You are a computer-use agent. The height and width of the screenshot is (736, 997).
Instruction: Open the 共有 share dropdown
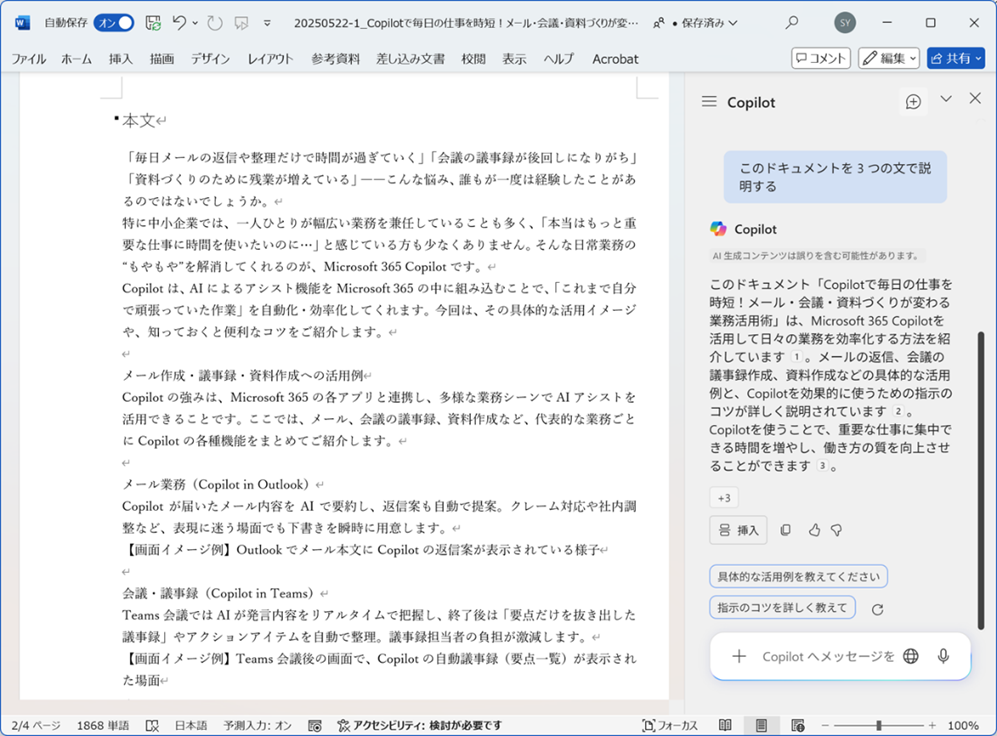coord(956,58)
